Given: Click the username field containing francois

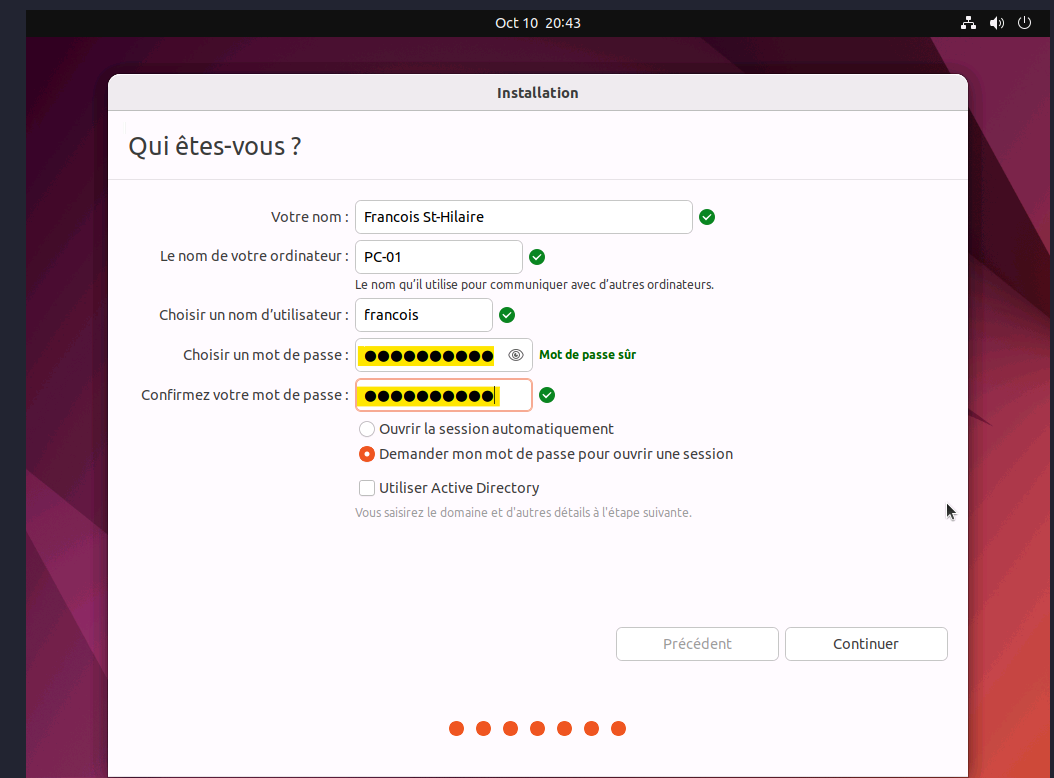Looking at the screenshot, I should point(423,315).
